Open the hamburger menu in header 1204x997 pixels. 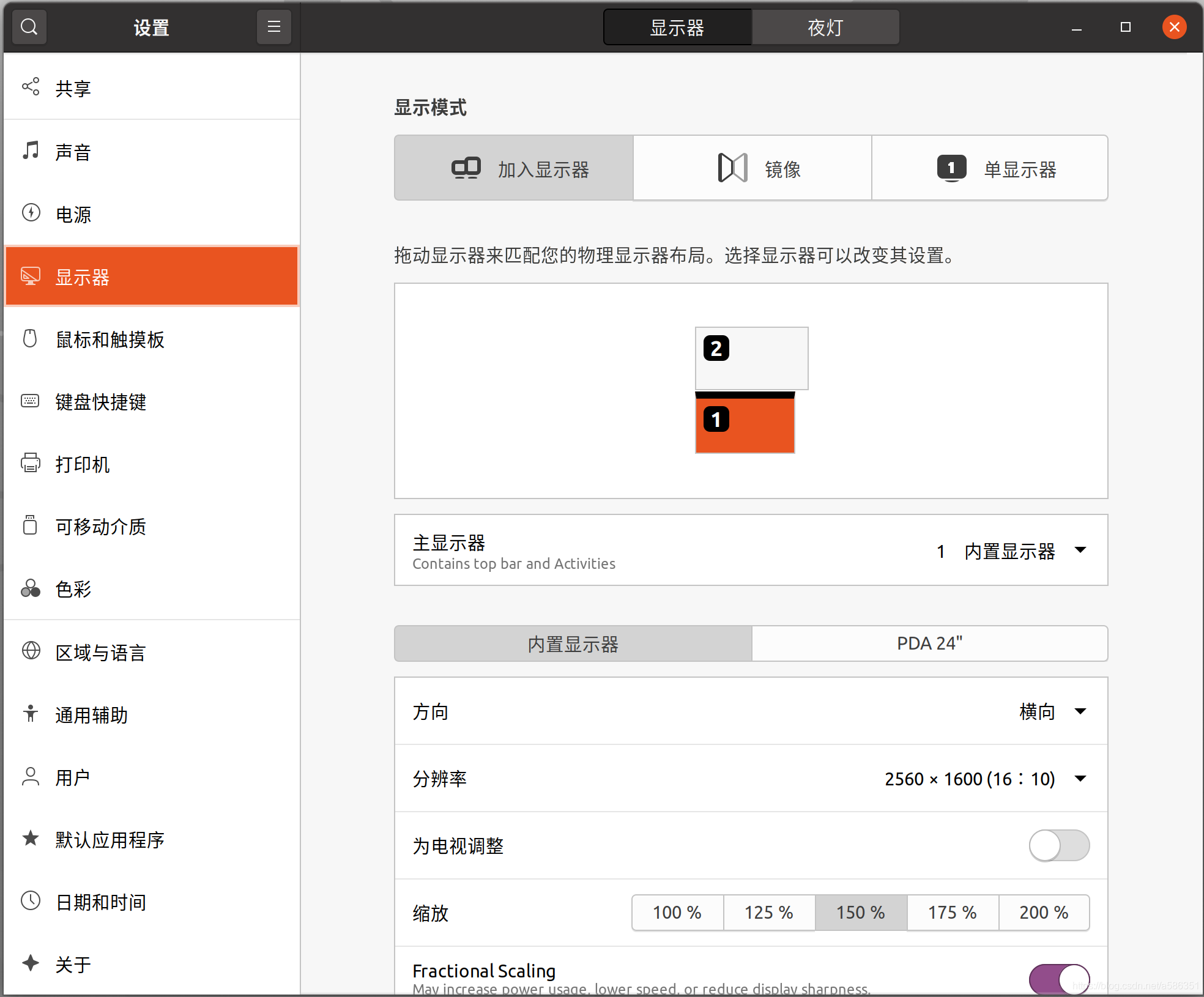(x=273, y=27)
